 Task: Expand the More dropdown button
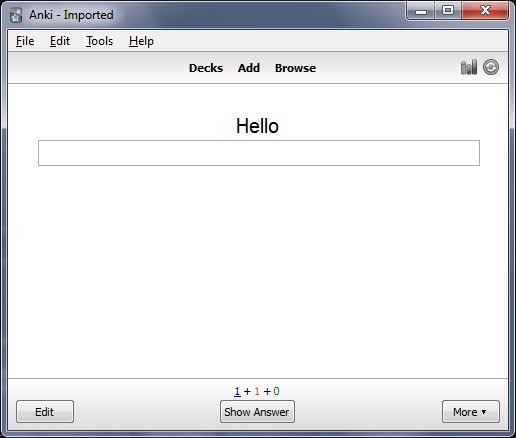471,412
